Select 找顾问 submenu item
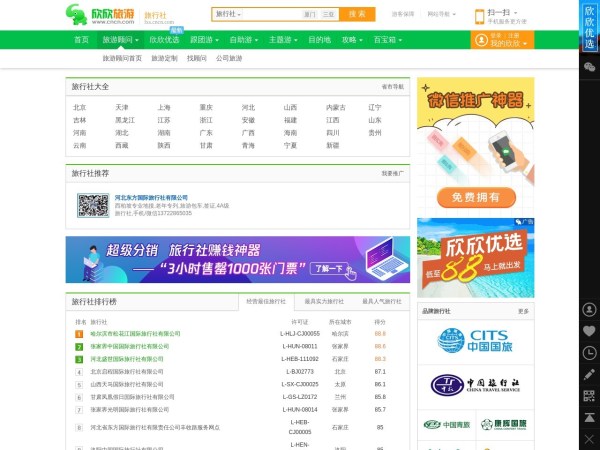 [x=197, y=58]
